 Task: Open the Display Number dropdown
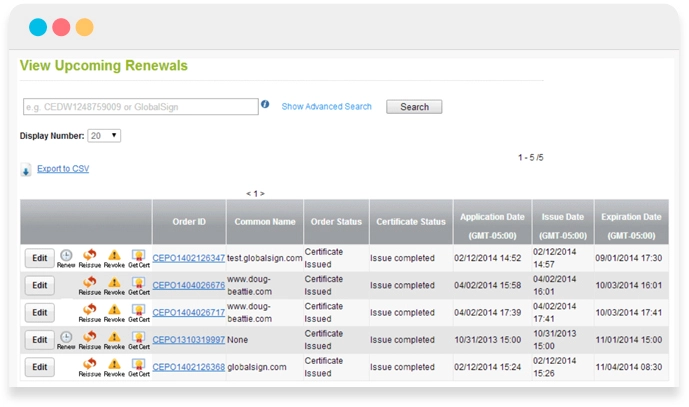[104, 136]
